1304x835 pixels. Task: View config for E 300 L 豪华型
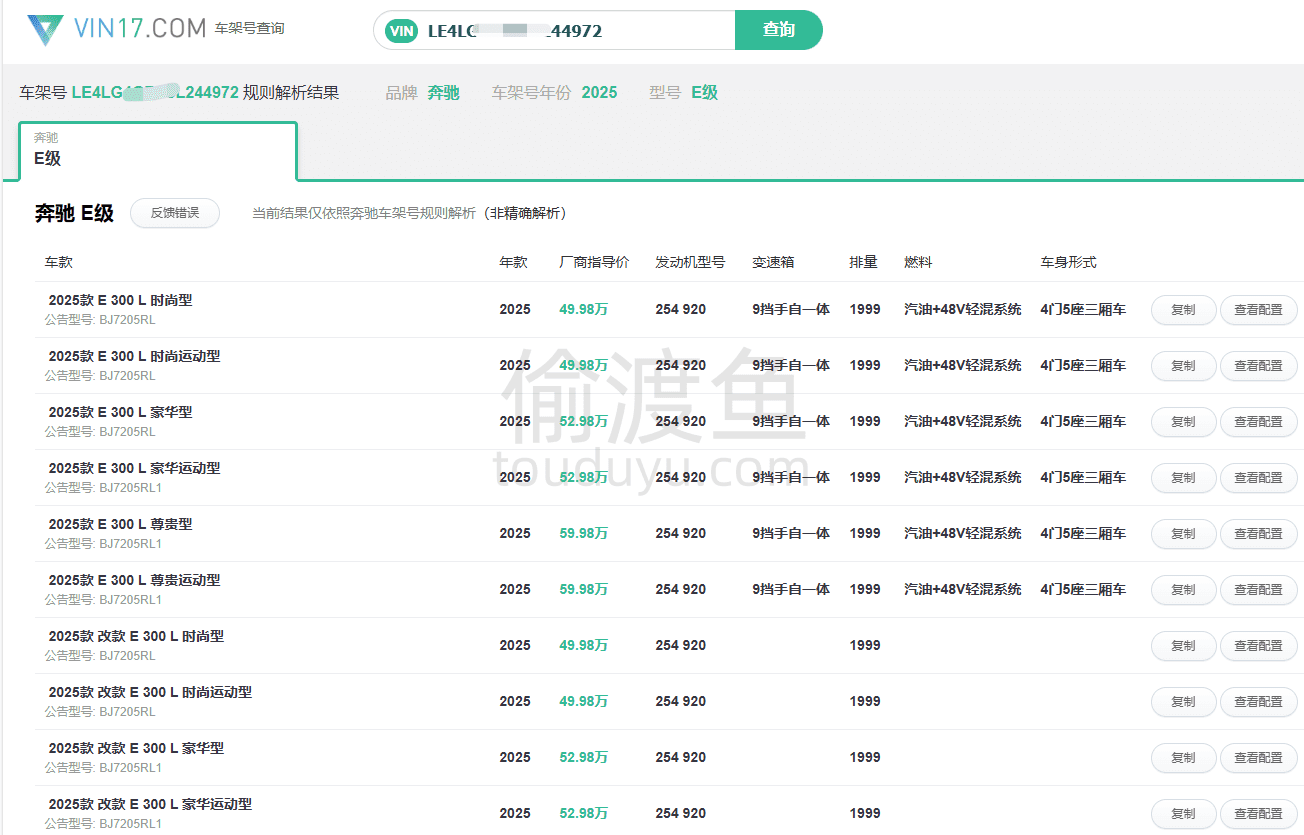[x=1258, y=422]
